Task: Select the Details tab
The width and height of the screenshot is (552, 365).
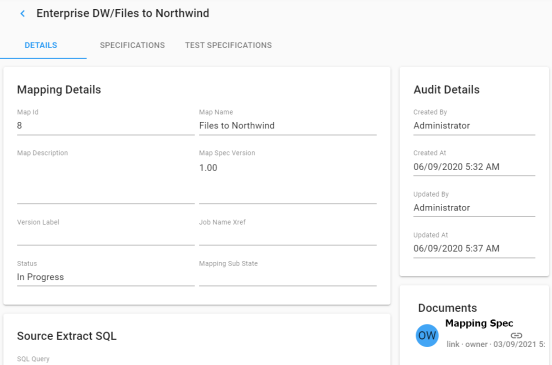Action: 41,45
